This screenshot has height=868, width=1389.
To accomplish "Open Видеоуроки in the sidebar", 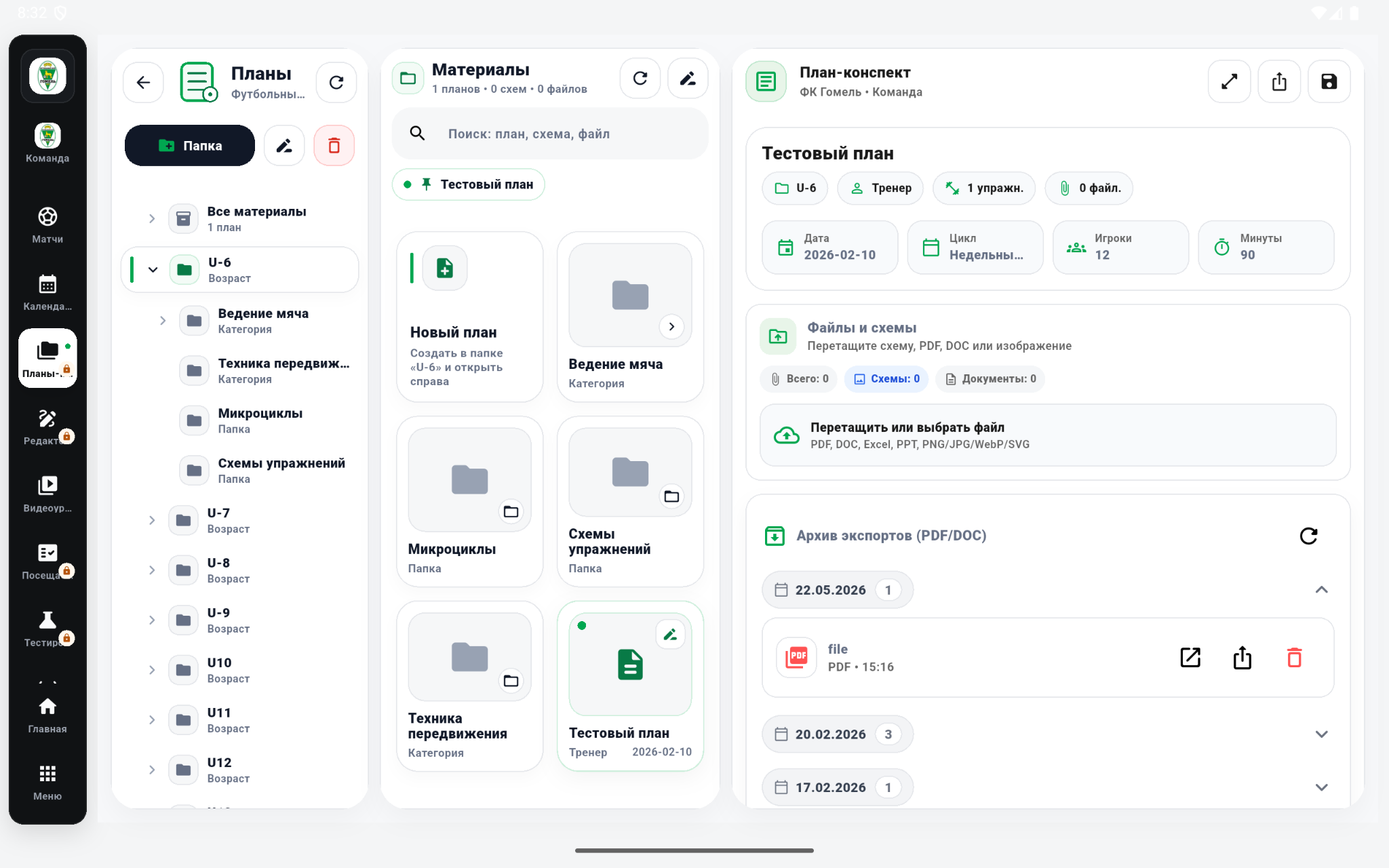I will (47, 494).
